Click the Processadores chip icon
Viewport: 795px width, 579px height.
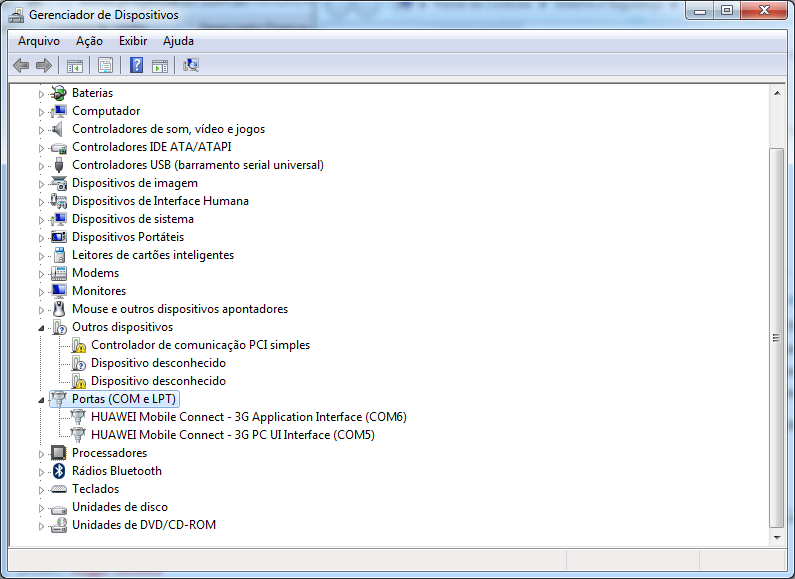pyautogui.click(x=59, y=453)
